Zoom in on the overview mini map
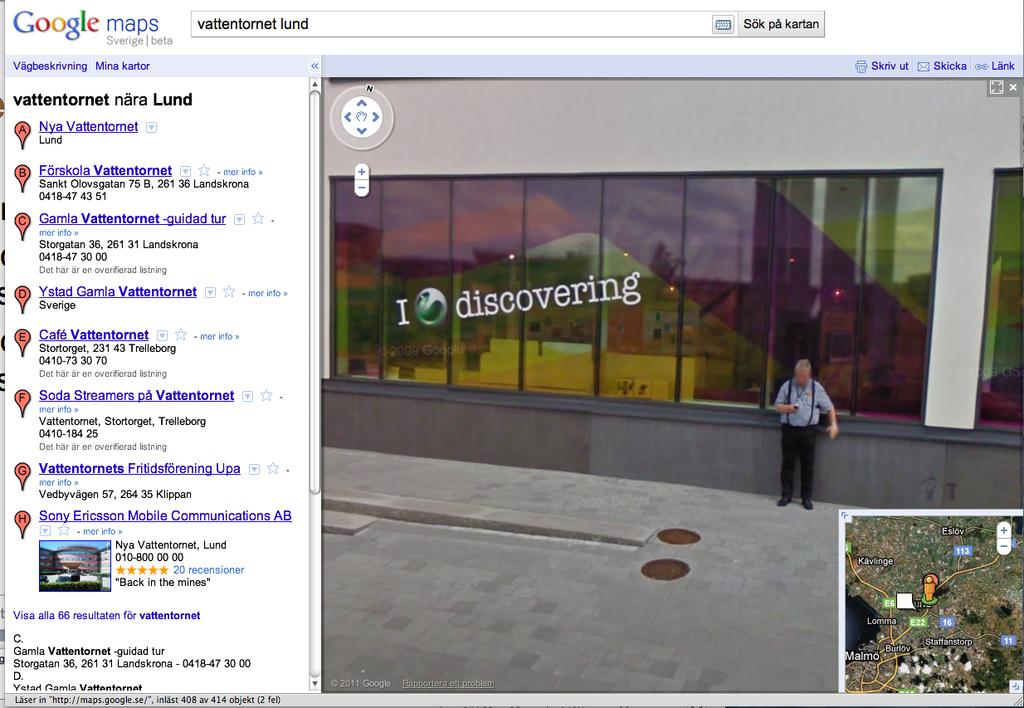1024x708 pixels. 1004,530
